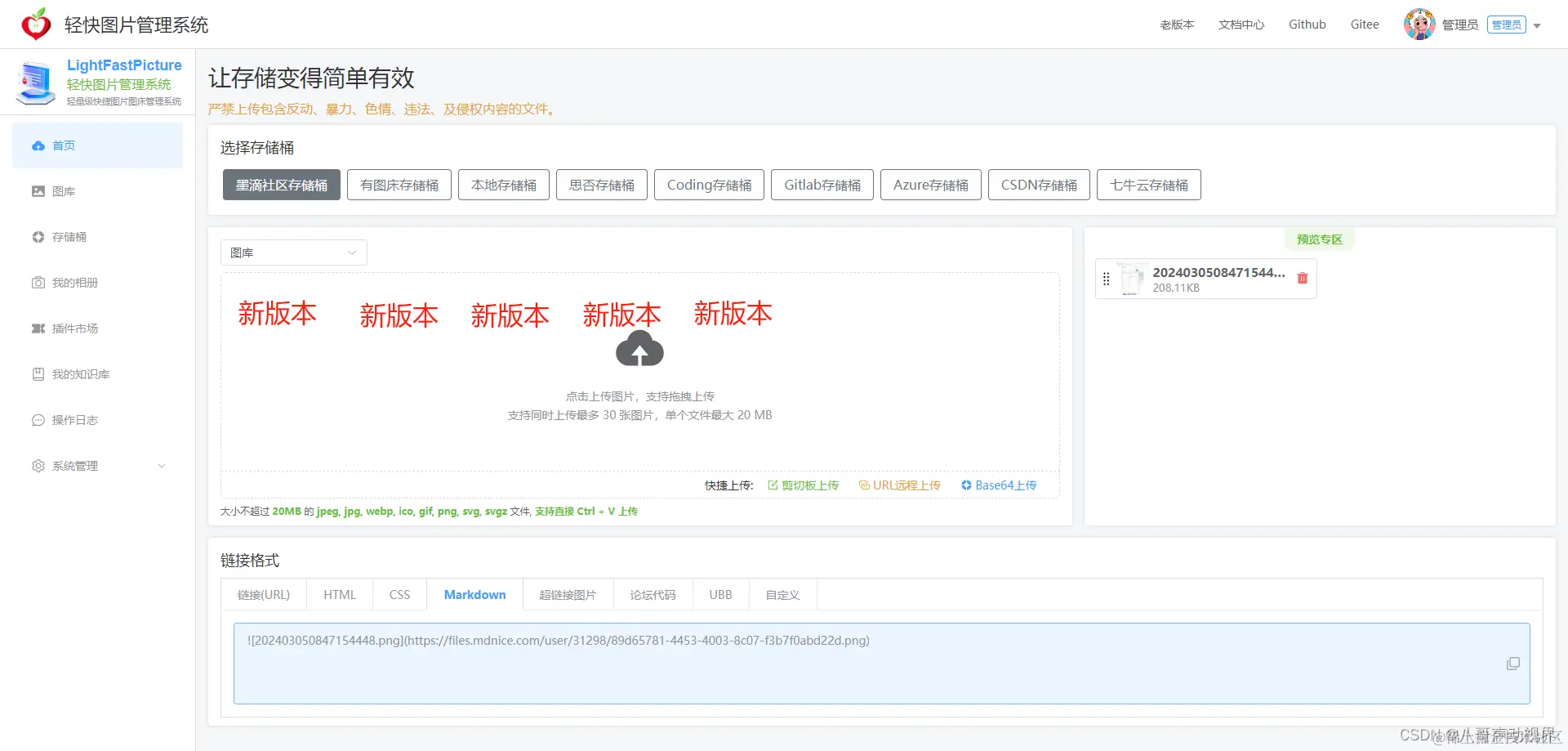
Task: Click the 插件市场 plugin market icon
Action: 38,328
